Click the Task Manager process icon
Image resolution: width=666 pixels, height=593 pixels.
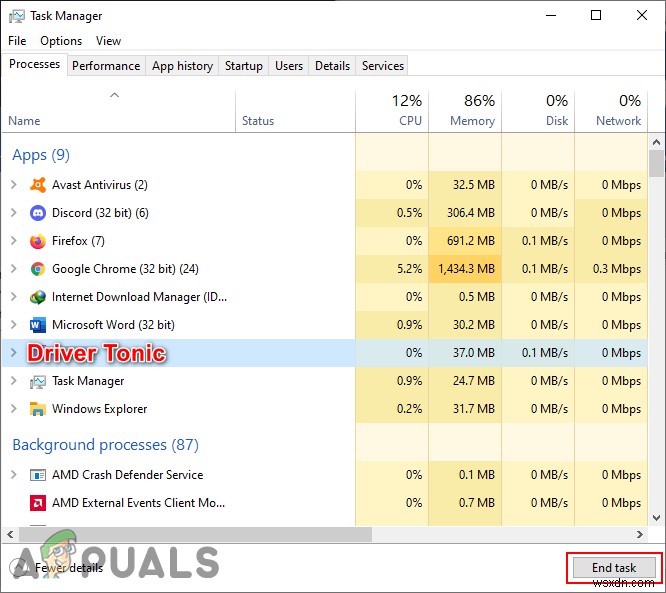(38, 381)
